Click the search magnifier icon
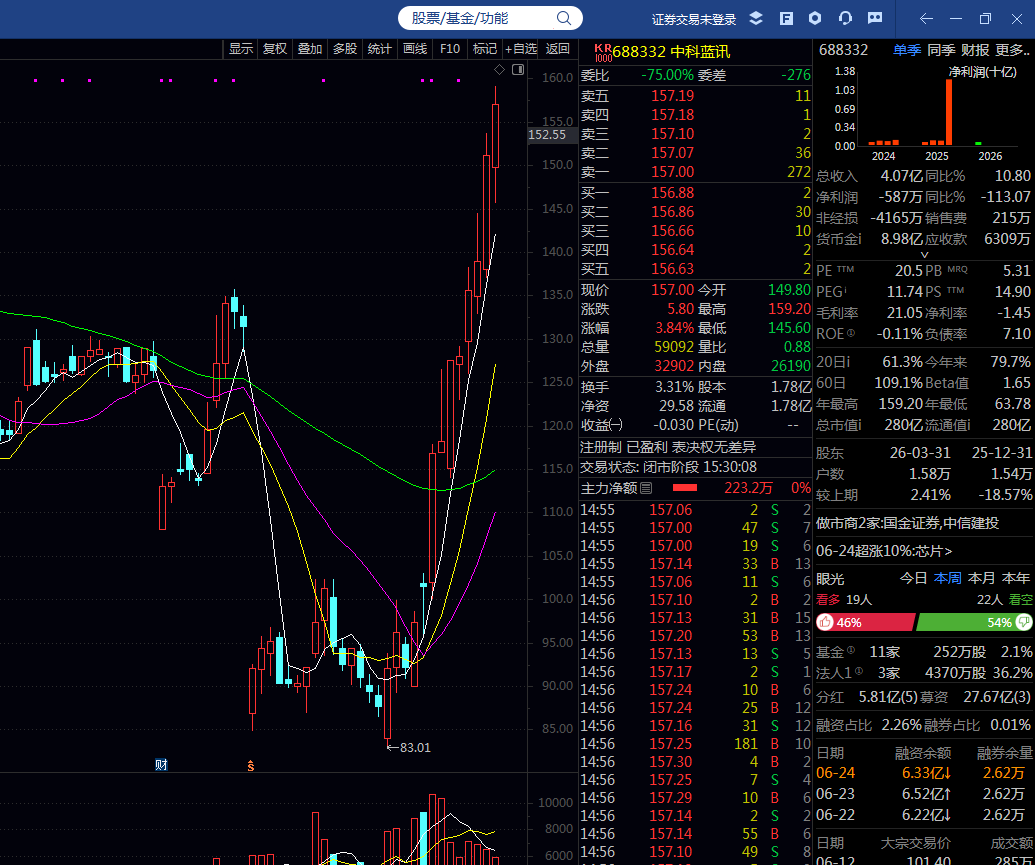The height and width of the screenshot is (865, 1035). click(x=563, y=18)
